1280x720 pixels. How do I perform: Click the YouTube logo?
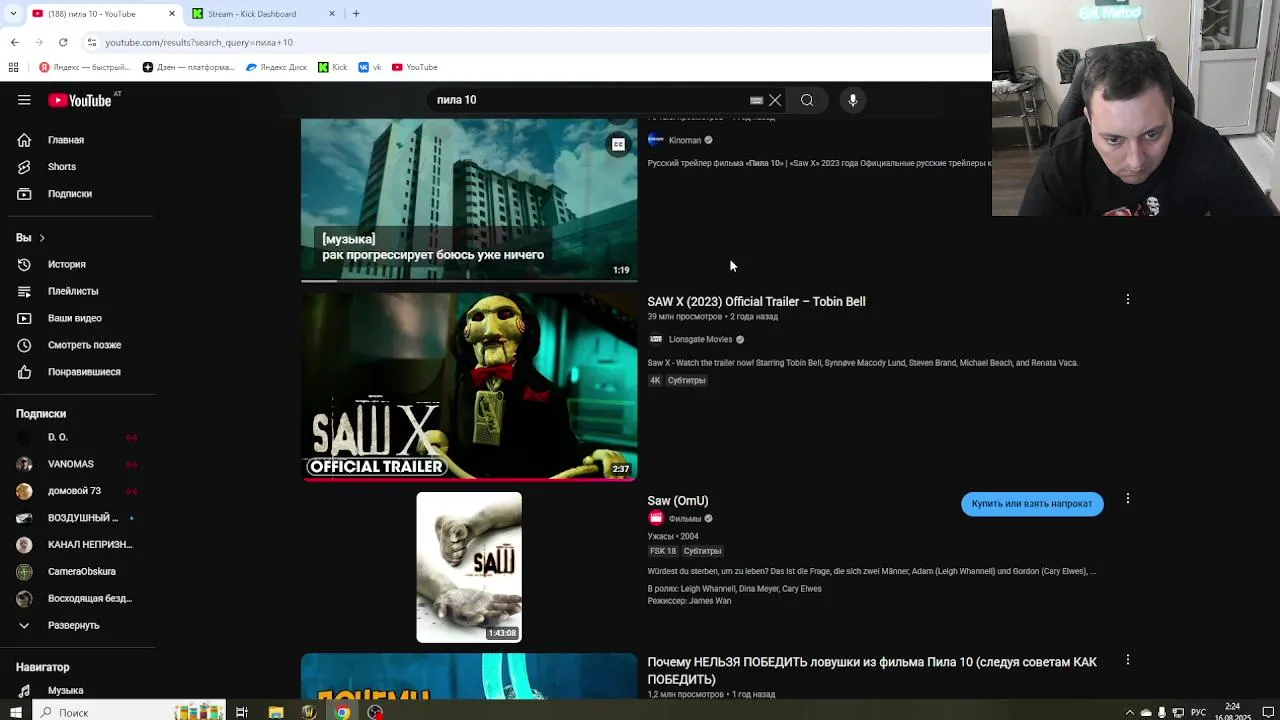point(80,100)
